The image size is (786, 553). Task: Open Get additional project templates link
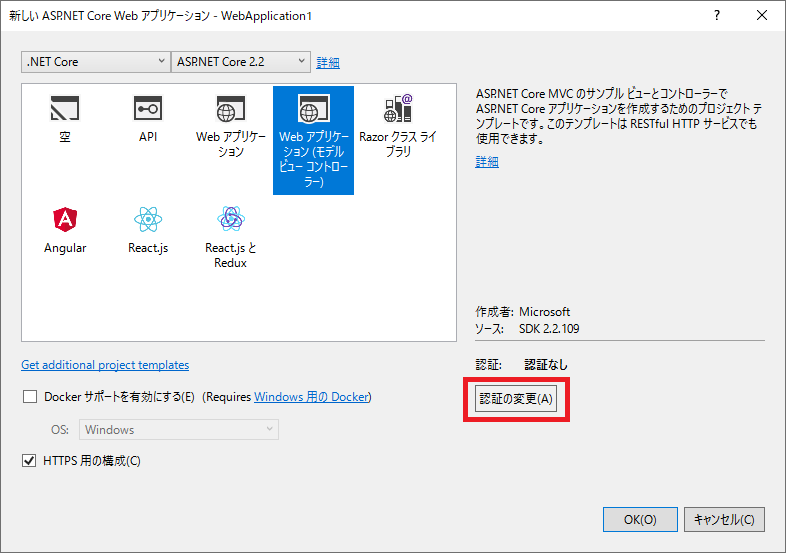[105, 365]
